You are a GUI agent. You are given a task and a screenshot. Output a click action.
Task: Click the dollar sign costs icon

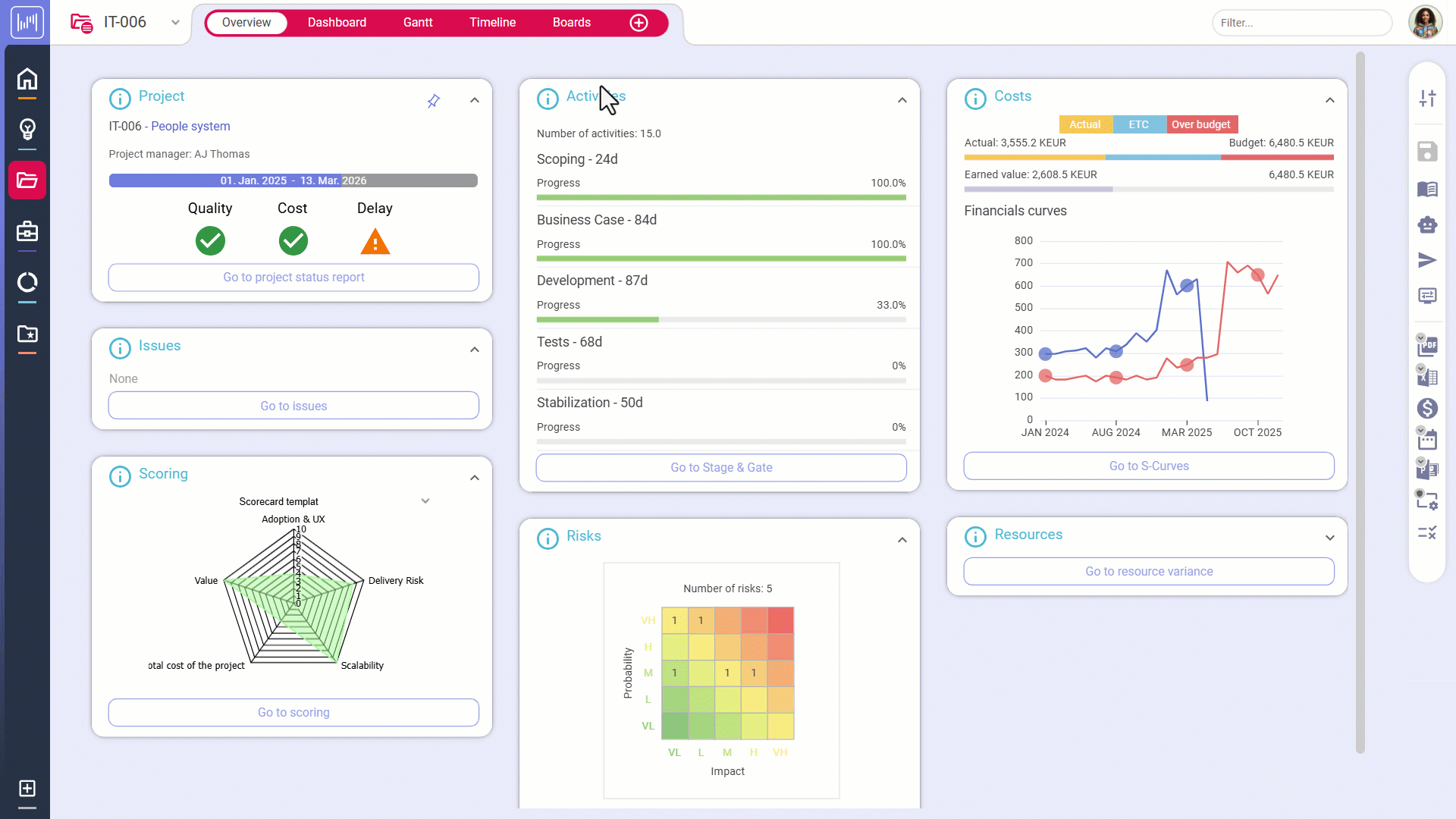pos(1429,408)
